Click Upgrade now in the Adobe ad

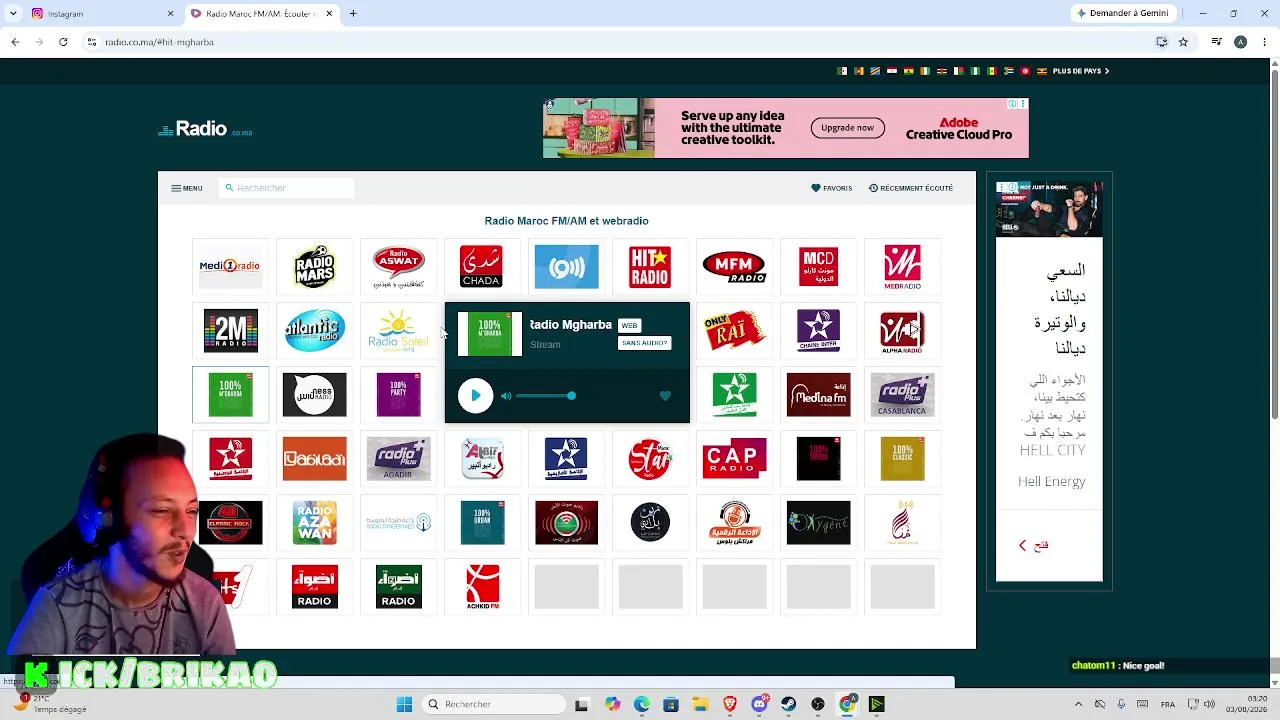click(847, 128)
